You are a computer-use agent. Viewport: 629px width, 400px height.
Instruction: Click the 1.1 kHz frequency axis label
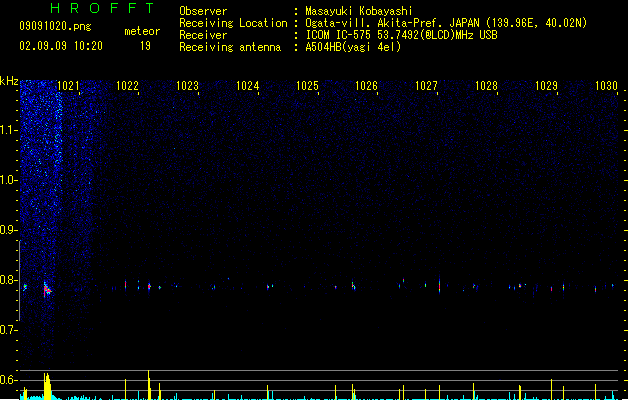click(x=8, y=130)
